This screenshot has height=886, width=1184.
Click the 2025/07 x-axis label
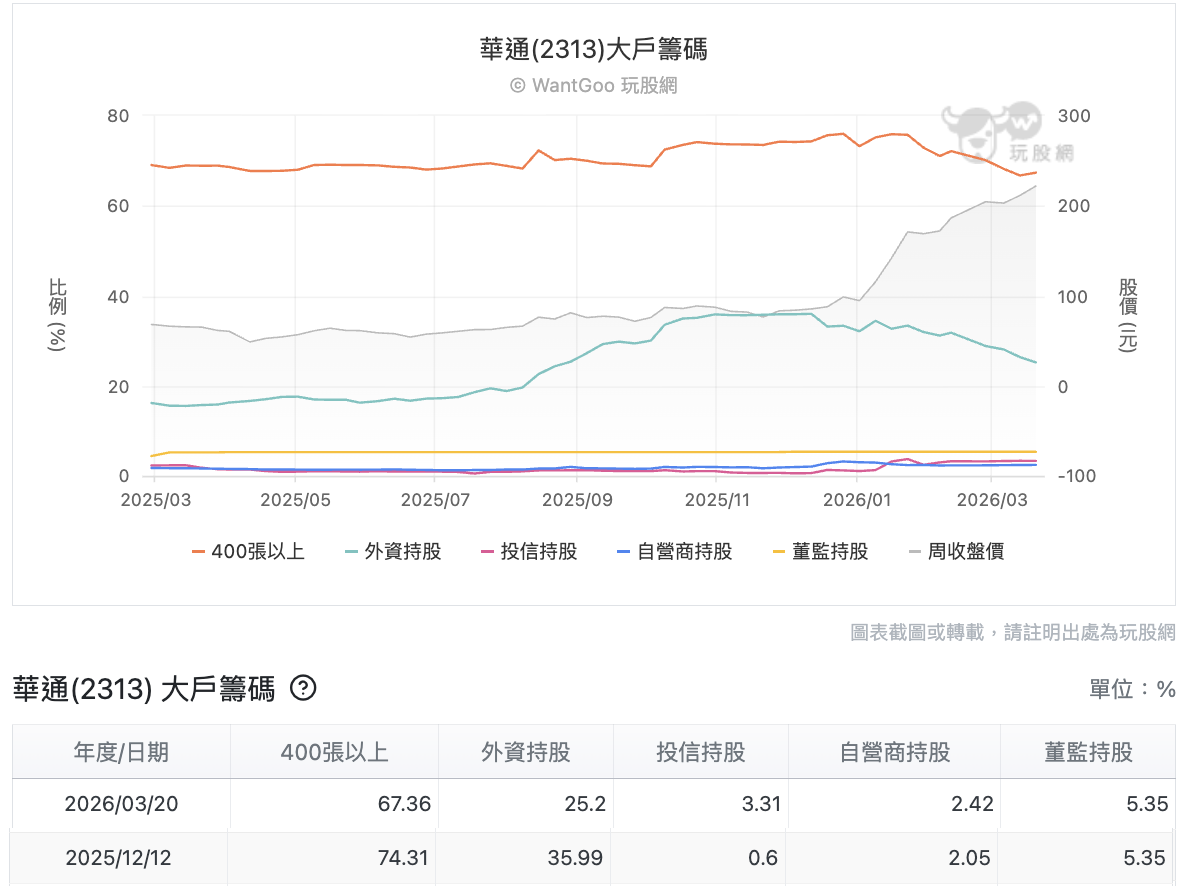435,500
